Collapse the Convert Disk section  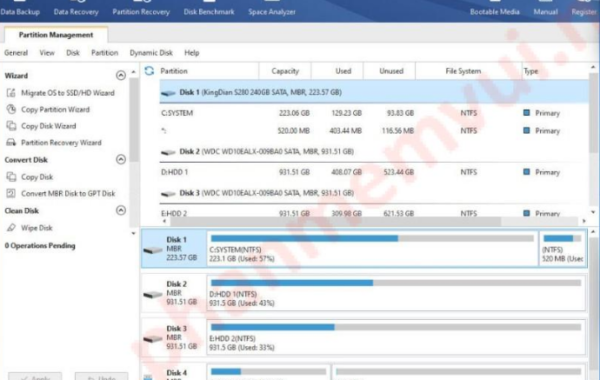pyautogui.click(x=121, y=159)
